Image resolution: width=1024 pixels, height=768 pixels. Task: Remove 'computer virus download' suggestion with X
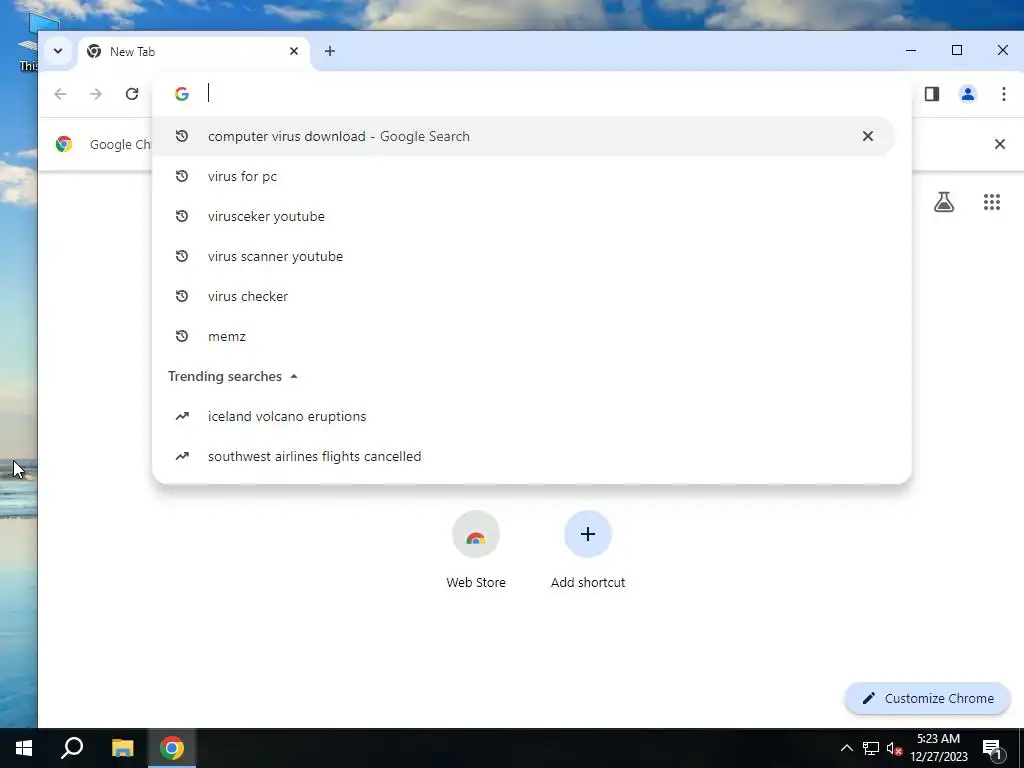coord(868,136)
